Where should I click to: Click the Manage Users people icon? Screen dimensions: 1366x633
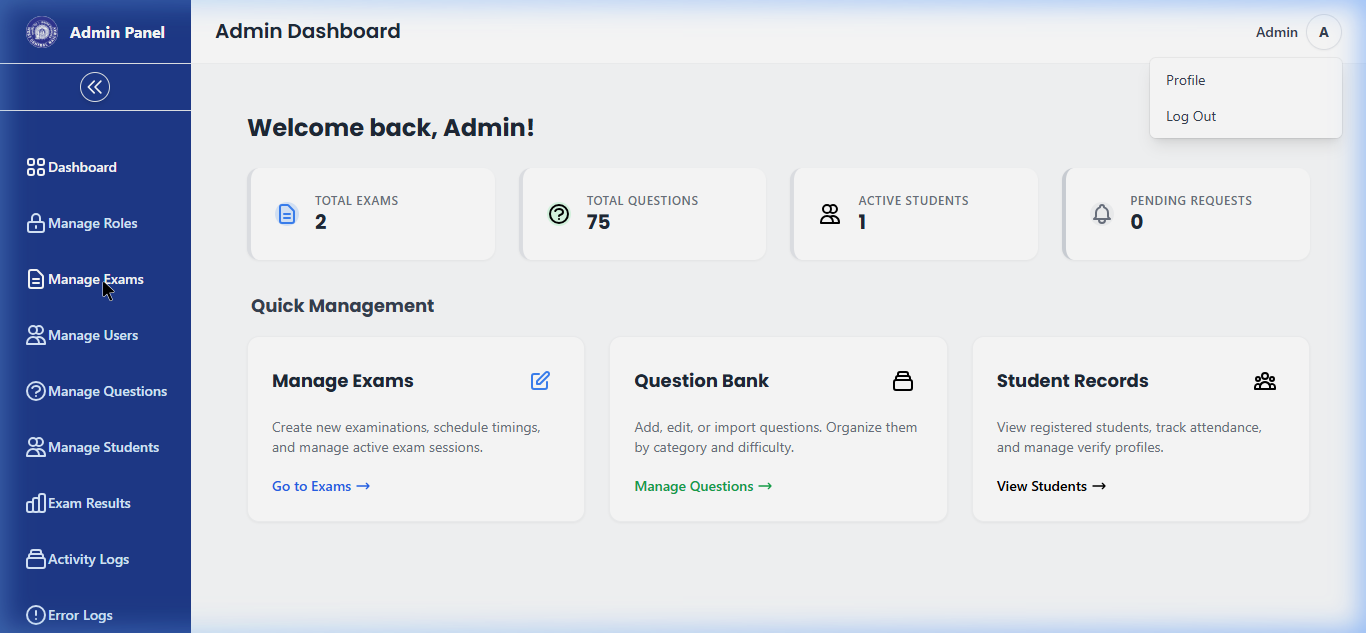(36, 335)
